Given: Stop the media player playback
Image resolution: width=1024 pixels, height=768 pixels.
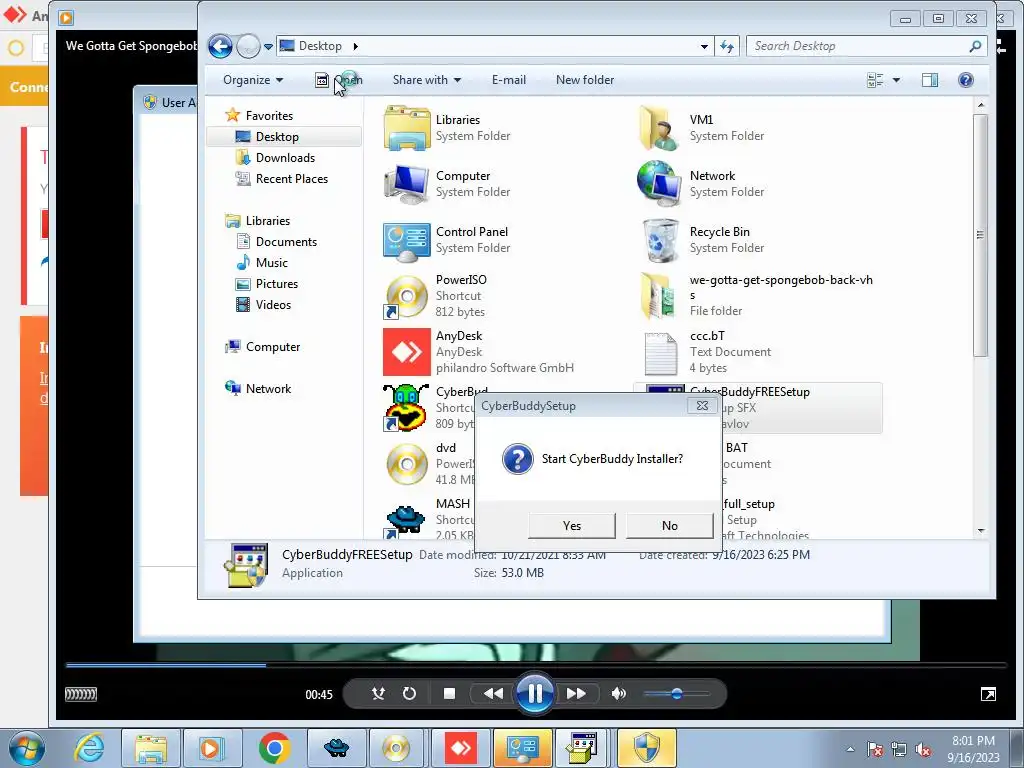Looking at the screenshot, I should tap(449, 694).
